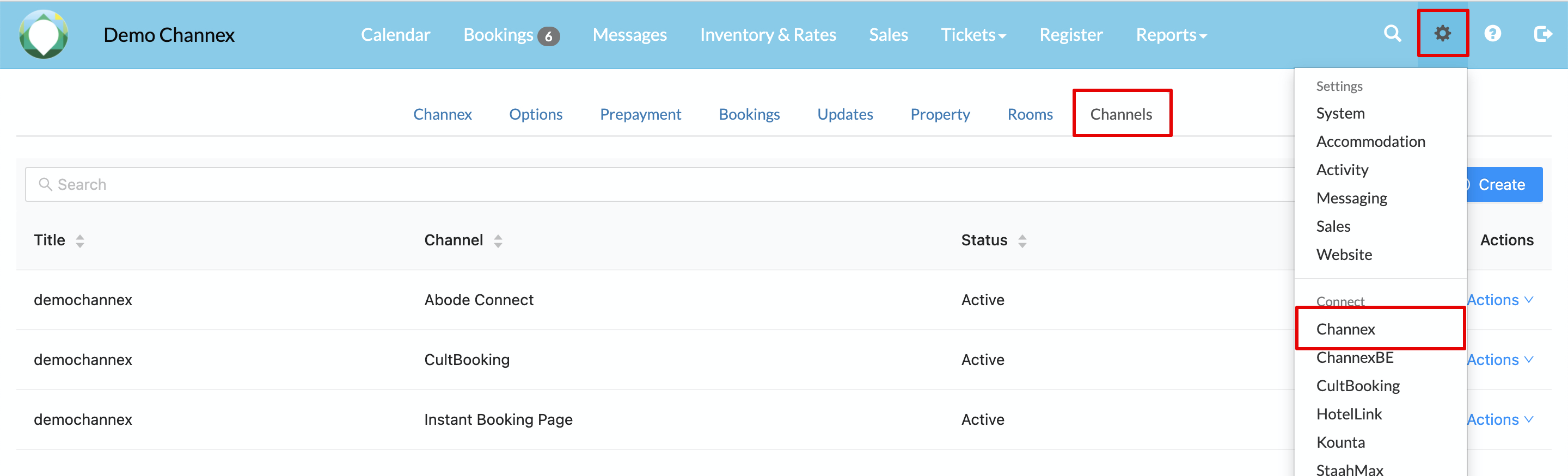This screenshot has height=476, width=1568.
Task: Choose HotelLink under Connect
Action: (1349, 414)
